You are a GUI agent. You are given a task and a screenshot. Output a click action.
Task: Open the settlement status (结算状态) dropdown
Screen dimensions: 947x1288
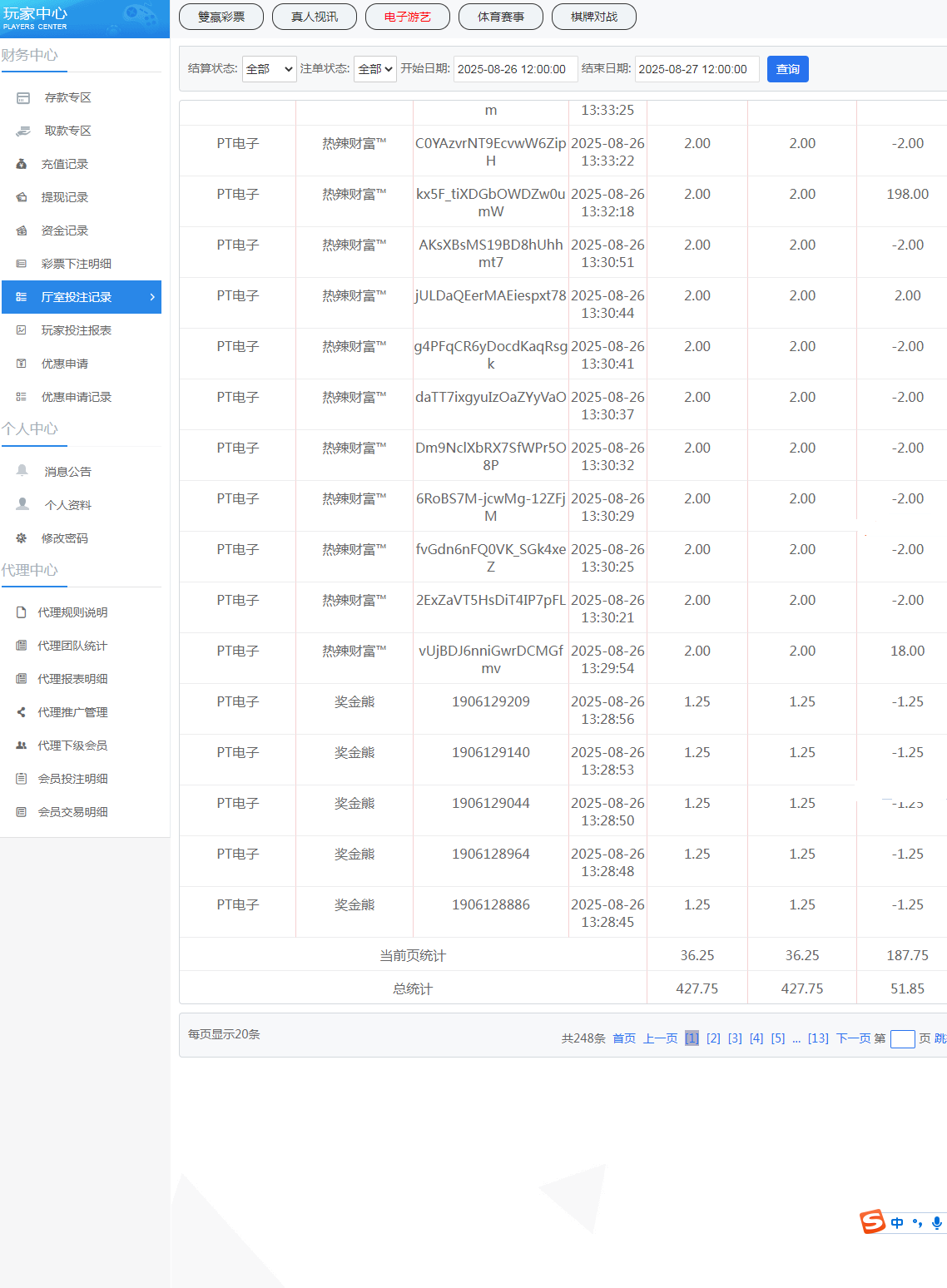pos(269,69)
